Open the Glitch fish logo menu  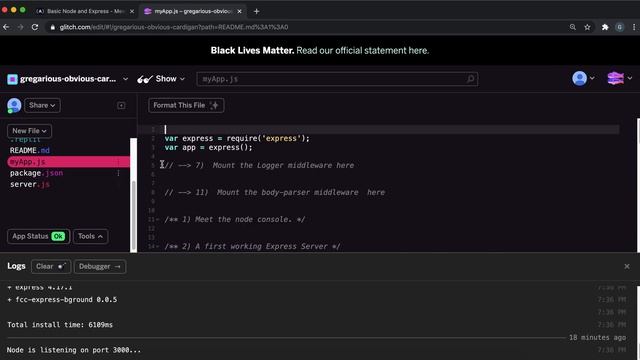click(619, 78)
